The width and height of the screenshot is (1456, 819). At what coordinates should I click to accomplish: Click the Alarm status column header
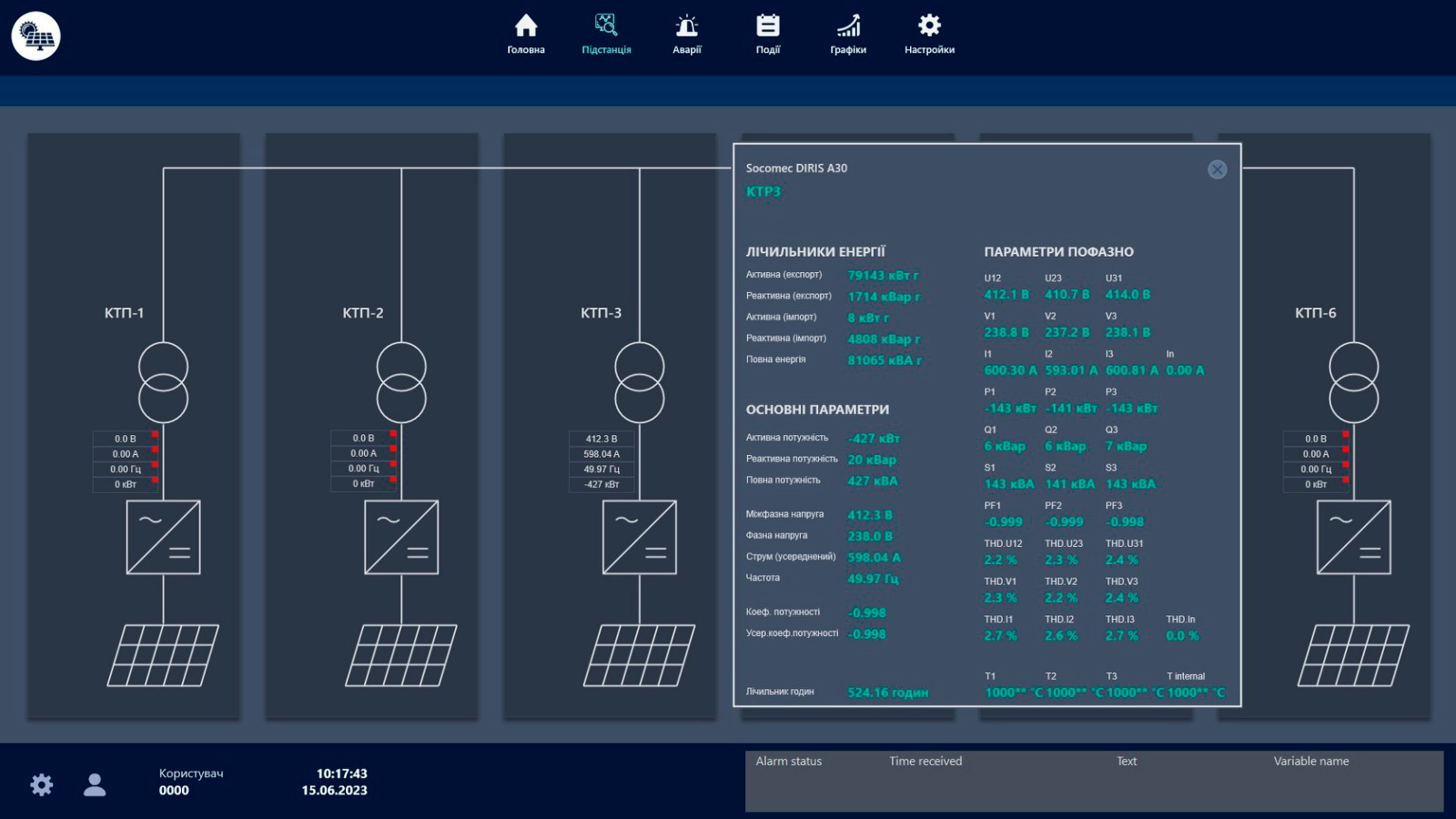click(789, 762)
